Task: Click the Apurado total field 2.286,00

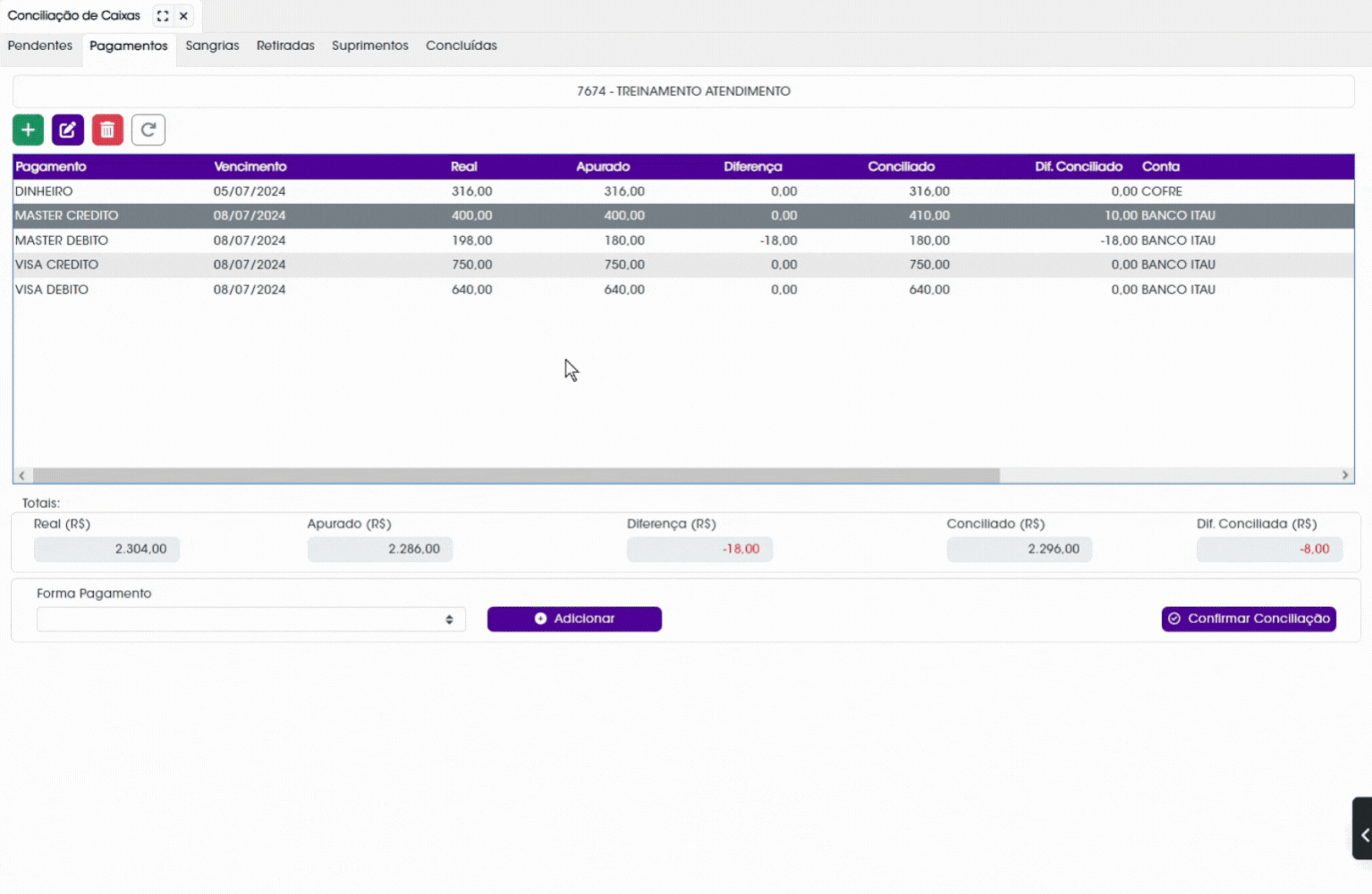Action: (x=380, y=549)
